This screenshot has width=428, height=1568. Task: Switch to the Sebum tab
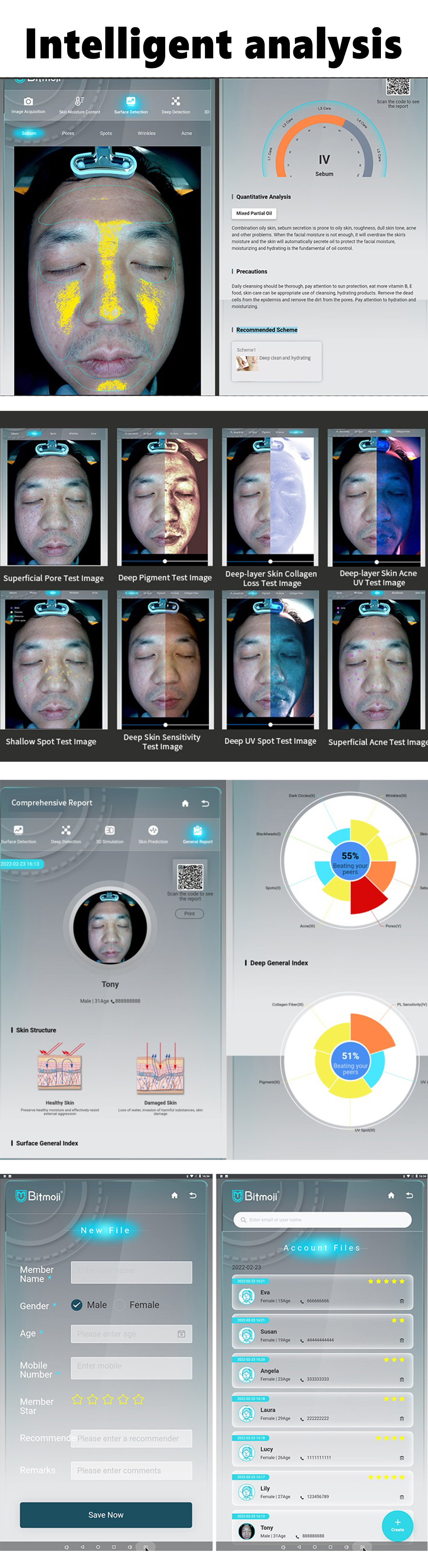pyautogui.click(x=29, y=133)
